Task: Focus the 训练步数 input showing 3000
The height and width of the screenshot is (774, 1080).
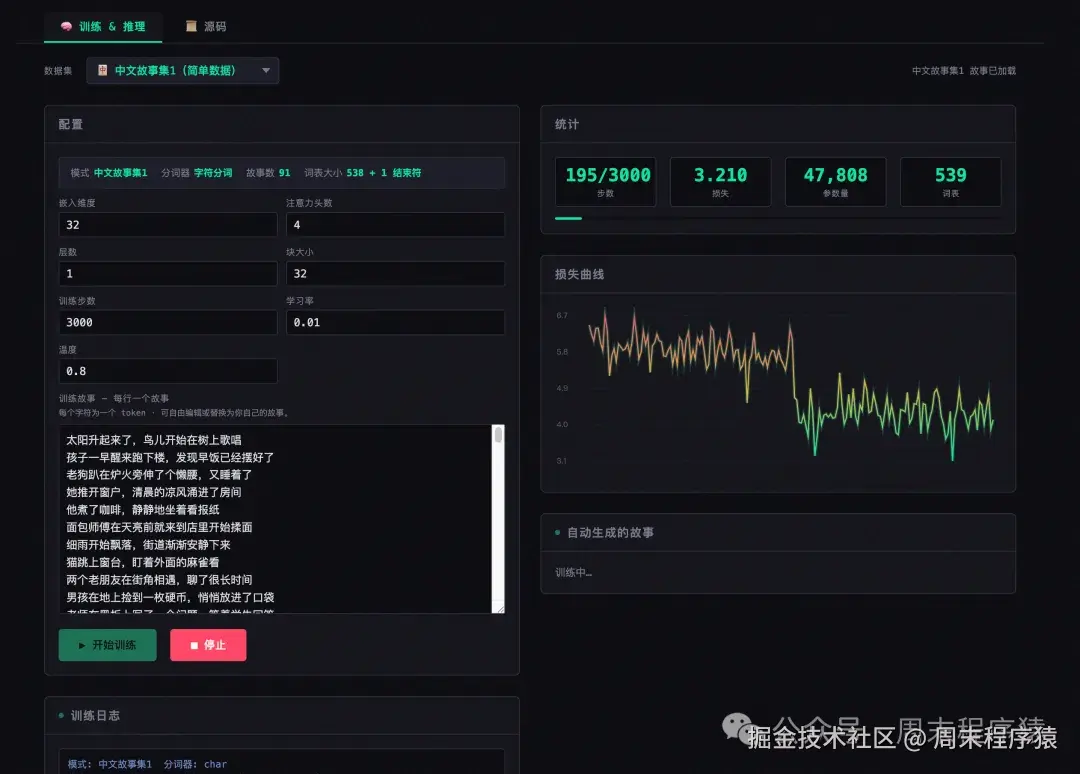Action: click(x=167, y=322)
